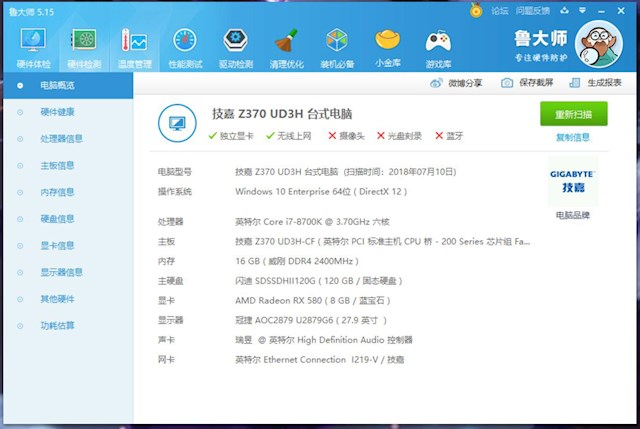
Task: Select 硬盘信息 sidebar item
Action: [68, 219]
